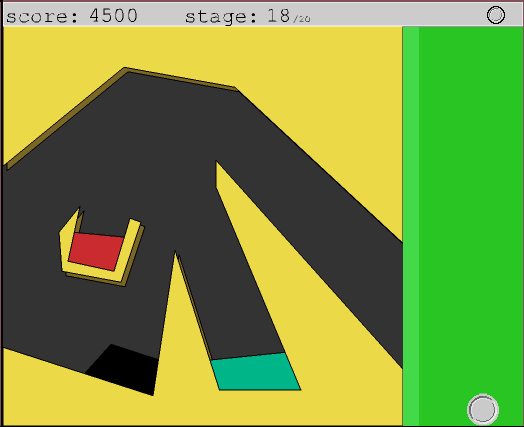This screenshot has height=427, width=524.
Task: Click the grey ball in the green zone
Action: (483, 409)
